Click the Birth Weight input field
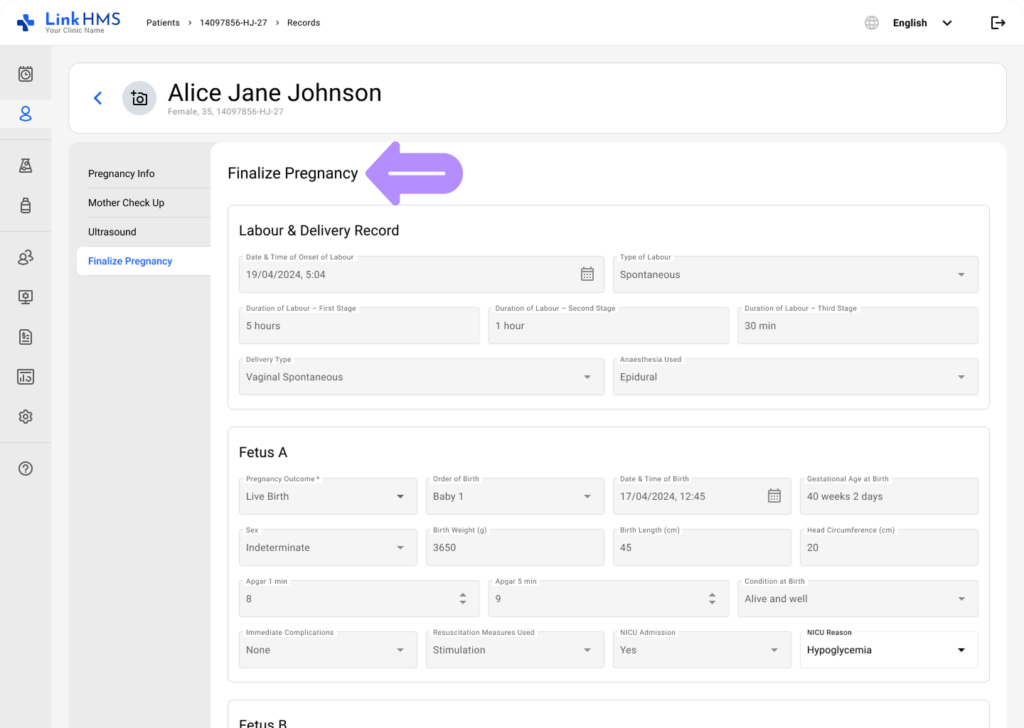 pos(514,548)
